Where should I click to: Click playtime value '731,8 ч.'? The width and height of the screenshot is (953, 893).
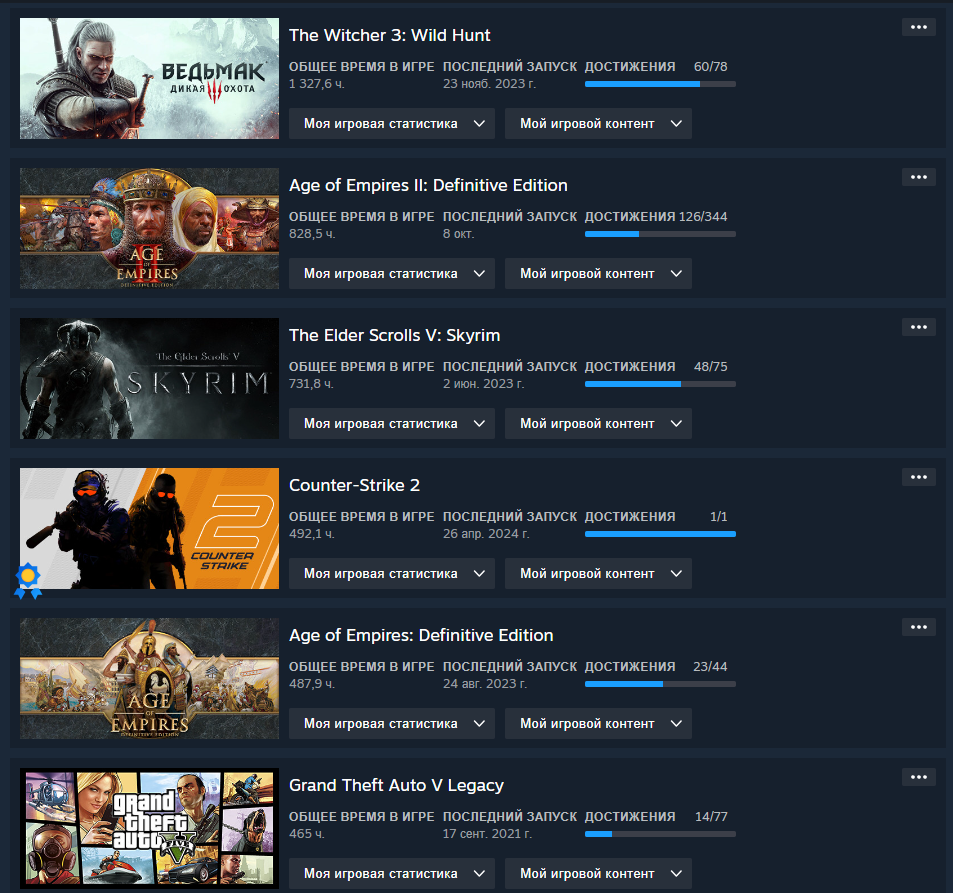pos(311,384)
